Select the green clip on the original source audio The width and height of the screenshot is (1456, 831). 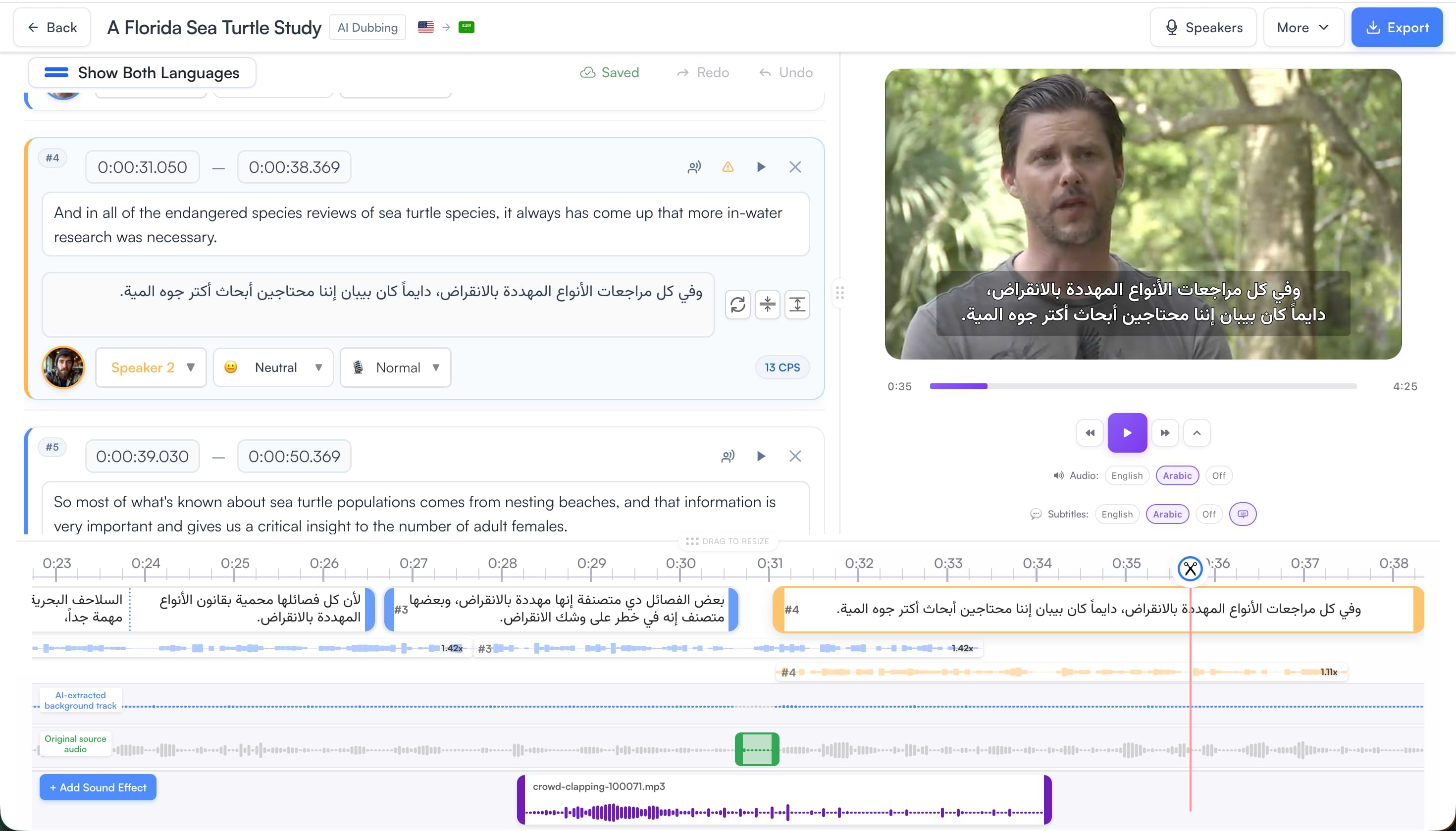click(757, 749)
